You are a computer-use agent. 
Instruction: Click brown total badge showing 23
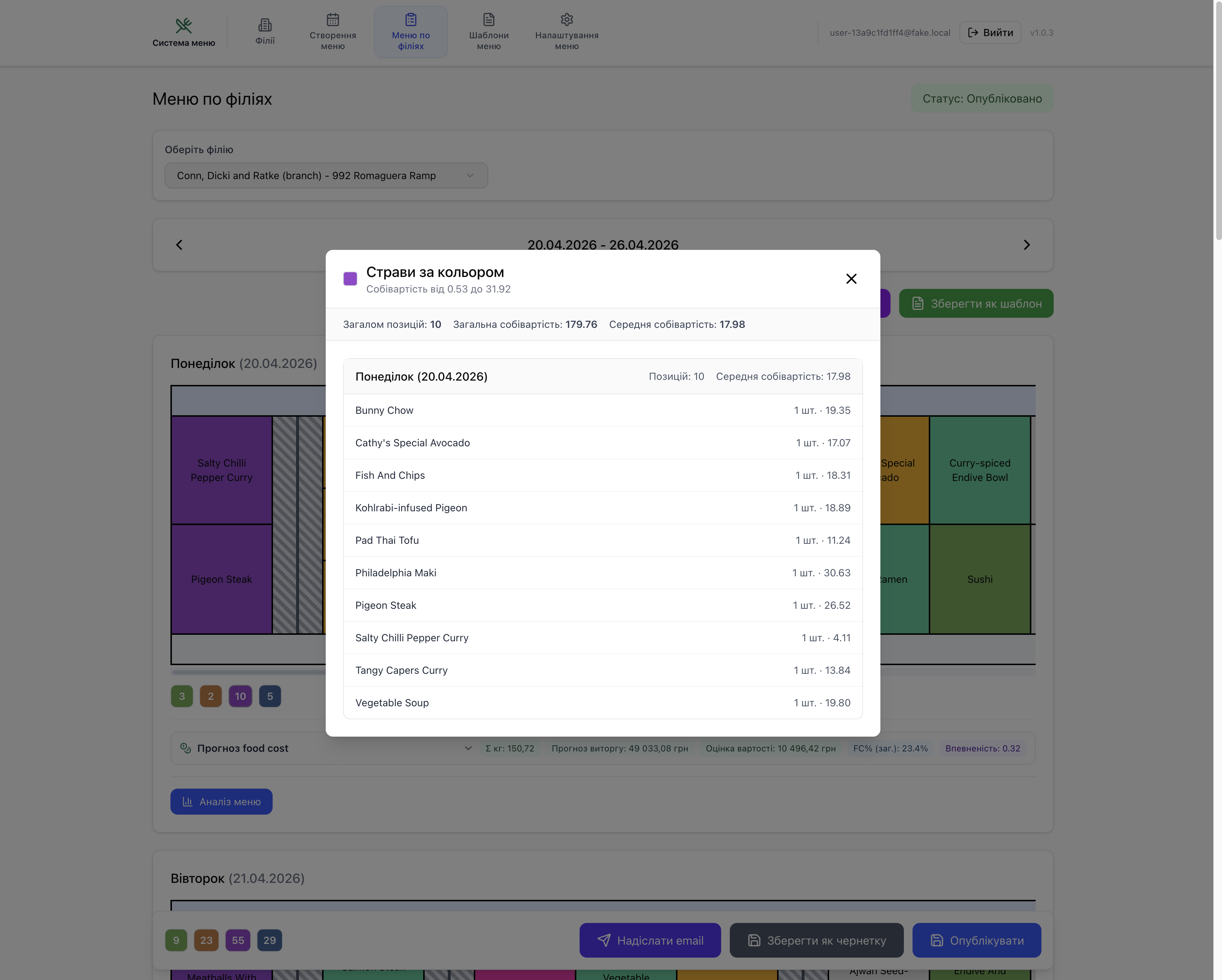(206, 940)
